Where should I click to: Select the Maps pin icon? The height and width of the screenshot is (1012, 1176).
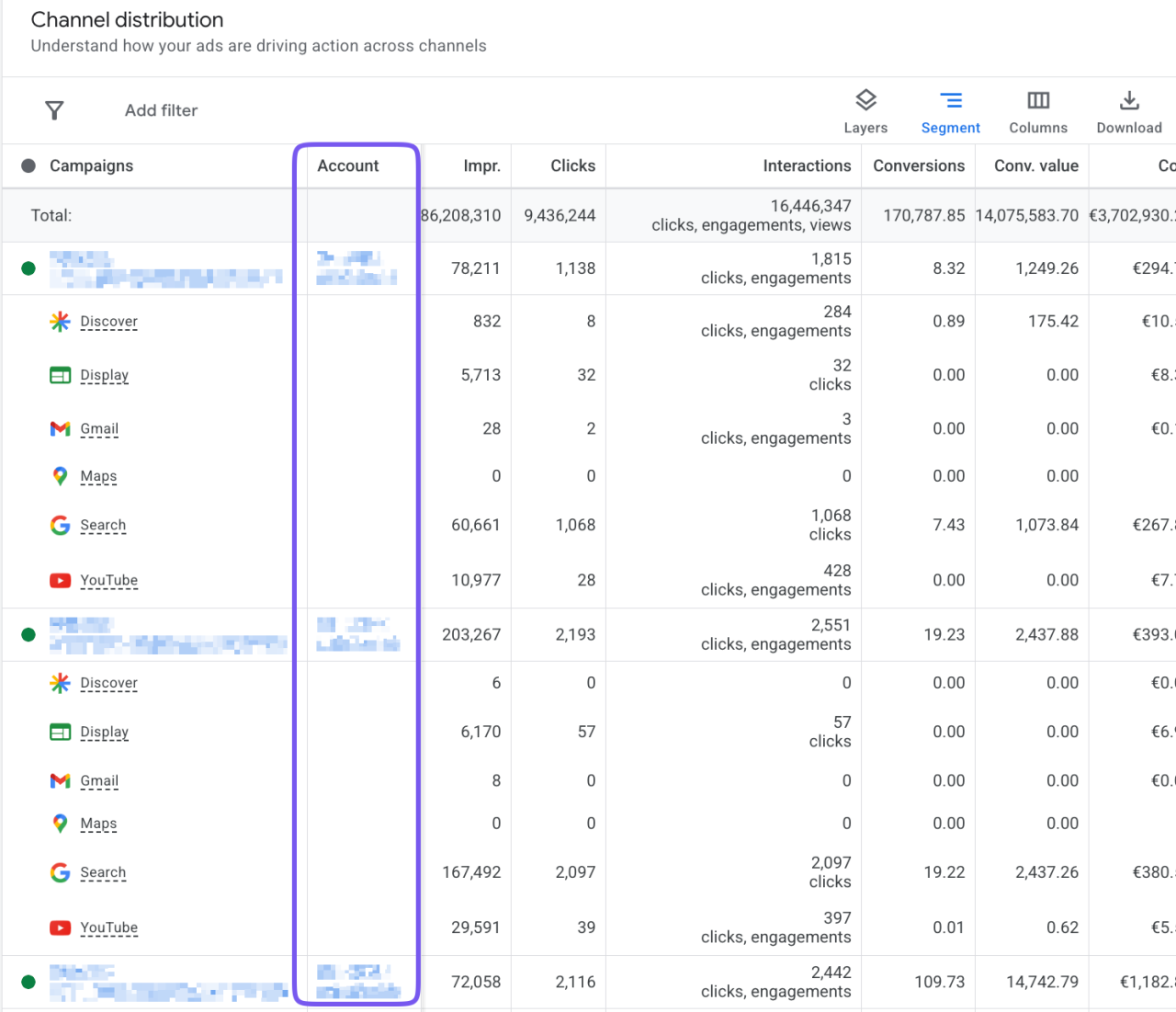(x=60, y=476)
